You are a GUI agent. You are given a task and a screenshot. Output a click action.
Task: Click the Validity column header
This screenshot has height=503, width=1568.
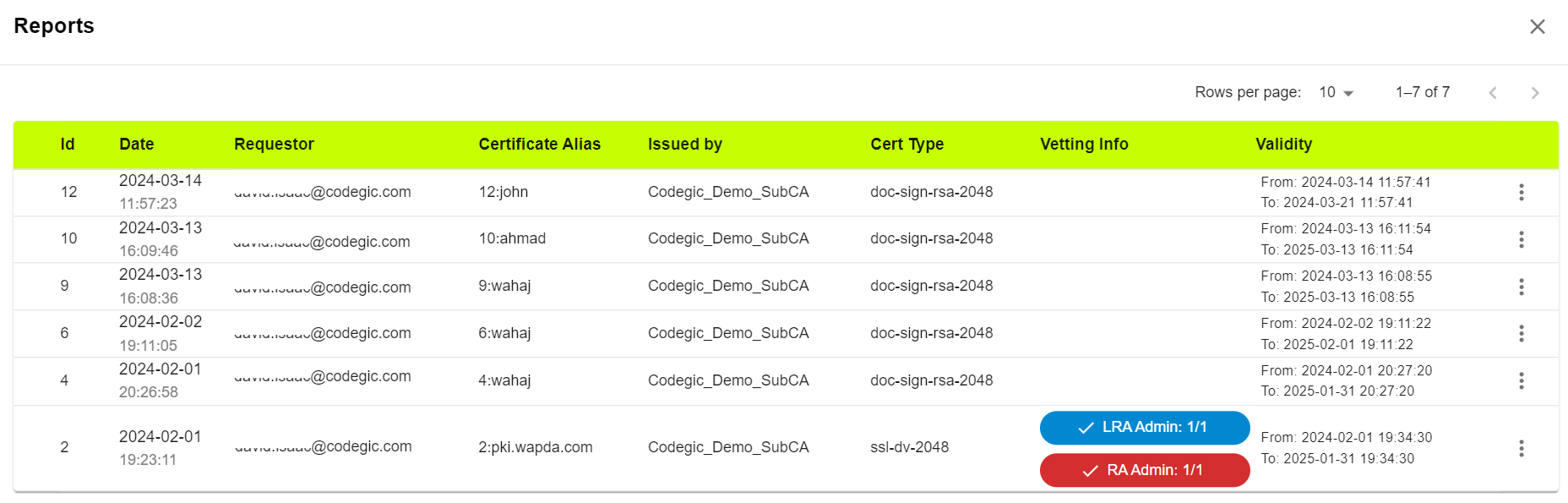coord(1283,145)
